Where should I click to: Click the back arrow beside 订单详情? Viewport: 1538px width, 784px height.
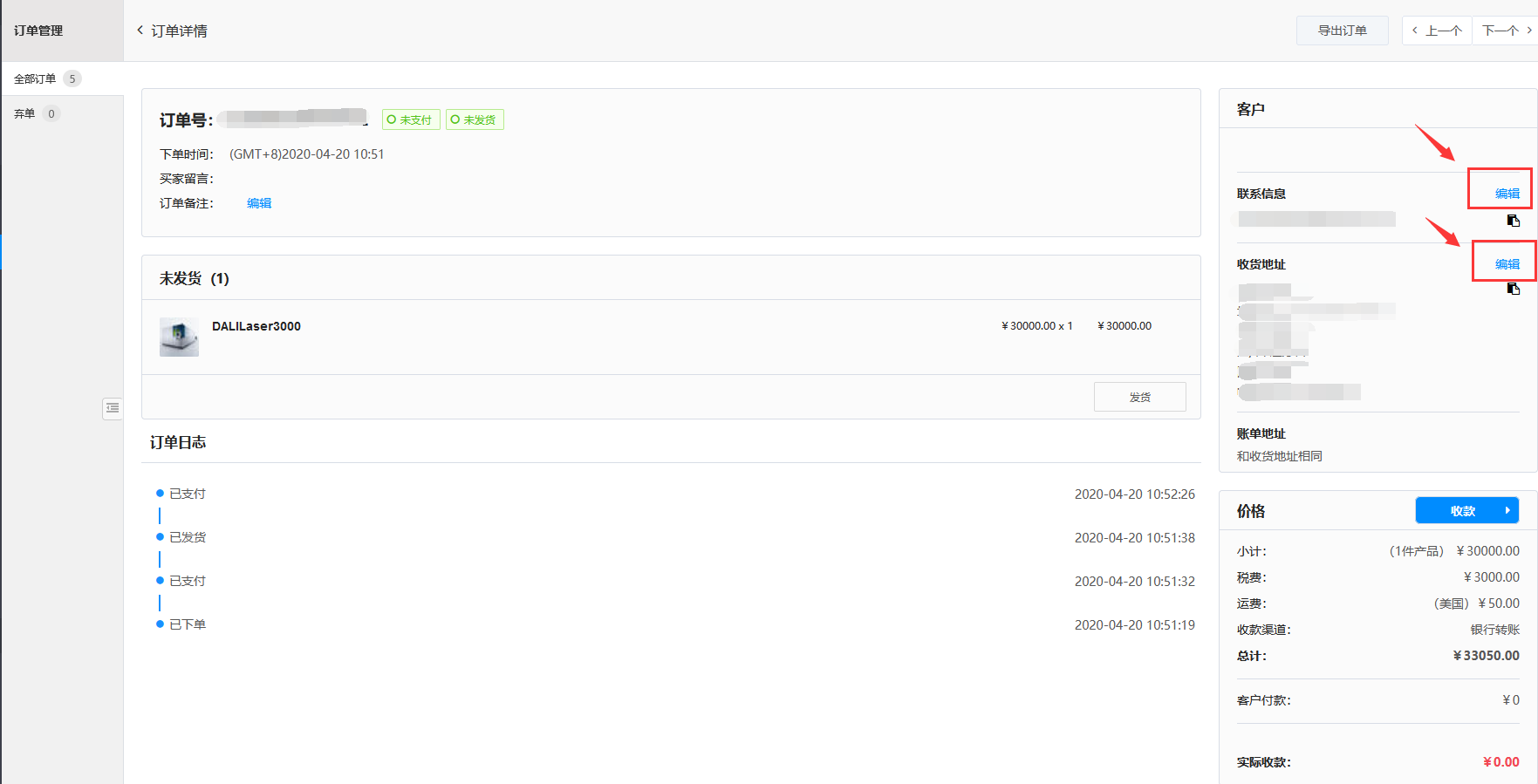tap(140, 31)
